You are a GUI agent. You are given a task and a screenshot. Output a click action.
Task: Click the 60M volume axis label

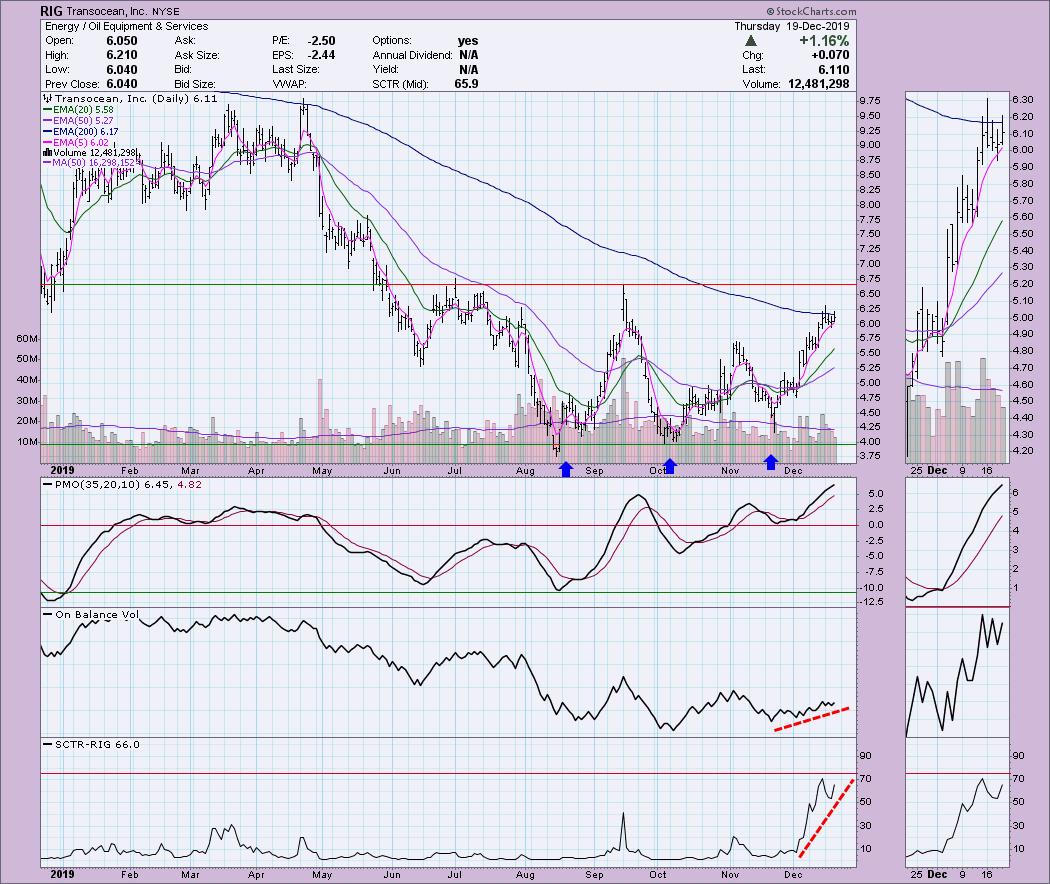(27, 339)
